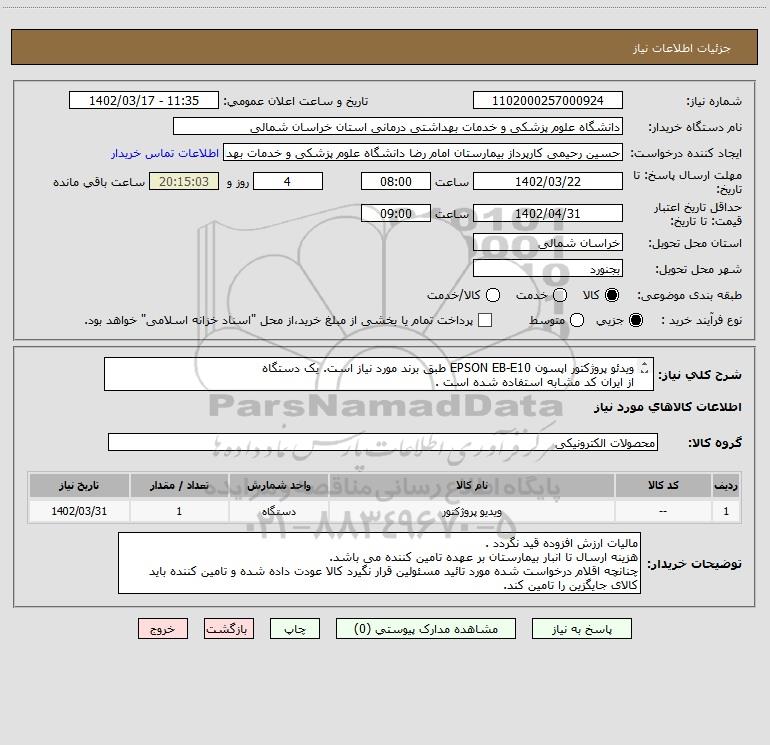Click the چاپ print button
The height and width of the screenshot is (745, 770).
295,629
